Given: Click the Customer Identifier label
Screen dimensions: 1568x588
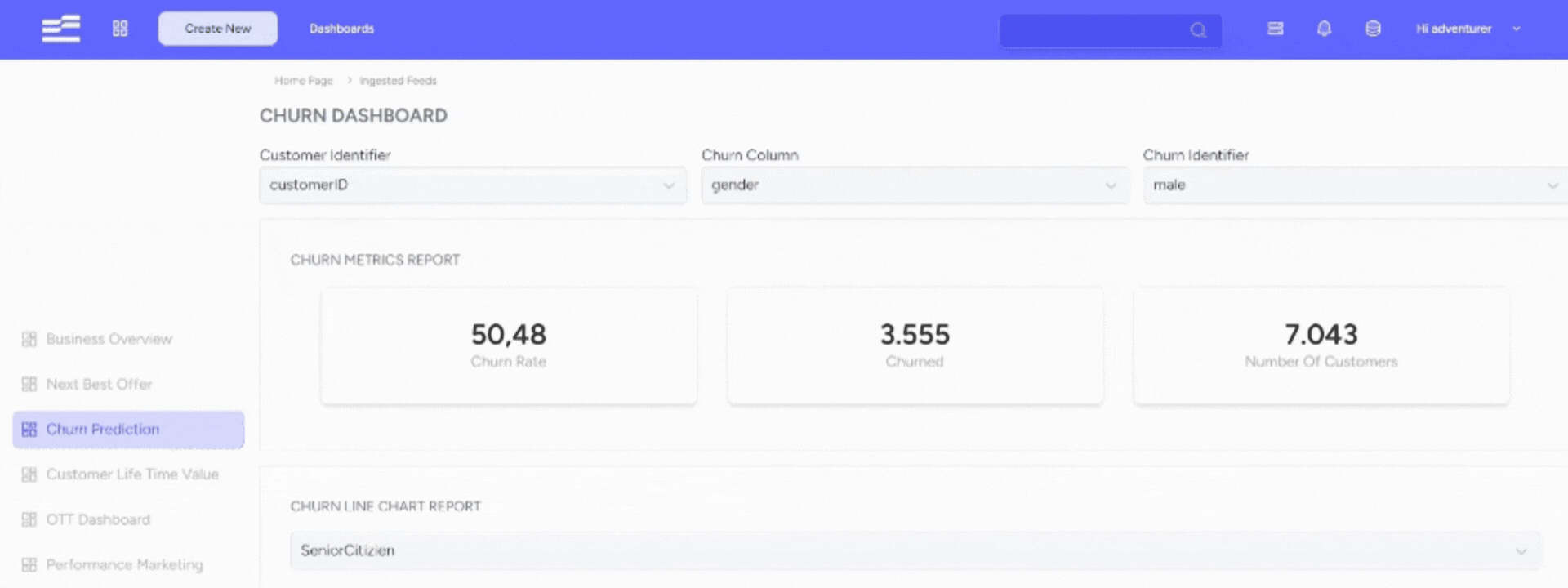Looking at the screenshot, I should [x=325, y=155].
